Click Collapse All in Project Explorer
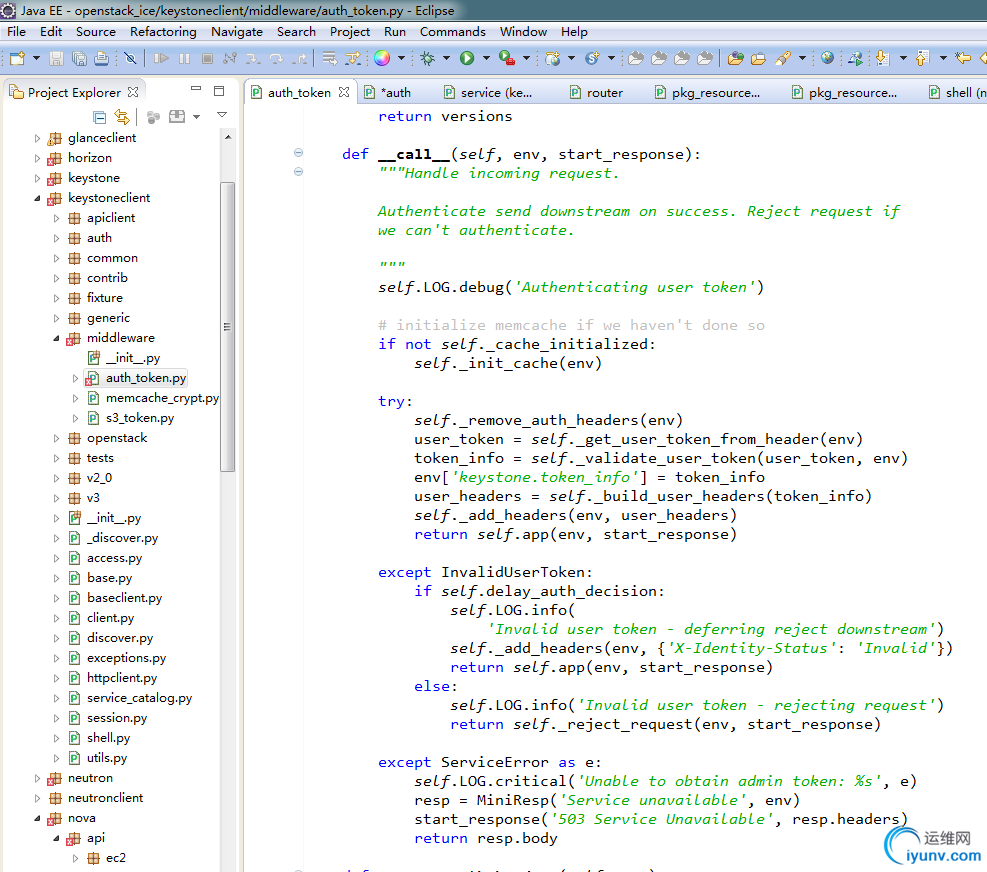Viewport: 987px width, 872px height. 99,117
